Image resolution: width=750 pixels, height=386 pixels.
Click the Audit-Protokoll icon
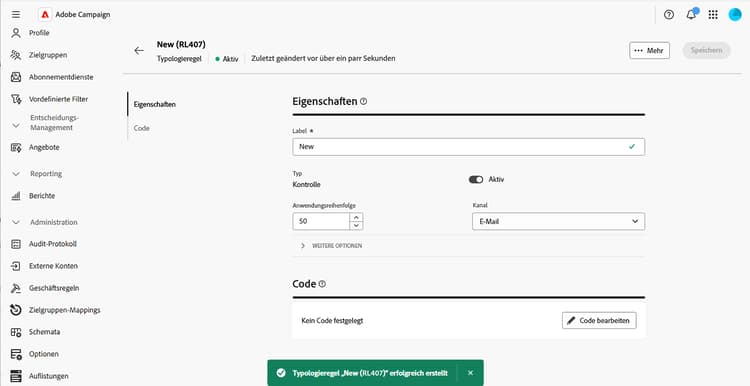(16, 244)
